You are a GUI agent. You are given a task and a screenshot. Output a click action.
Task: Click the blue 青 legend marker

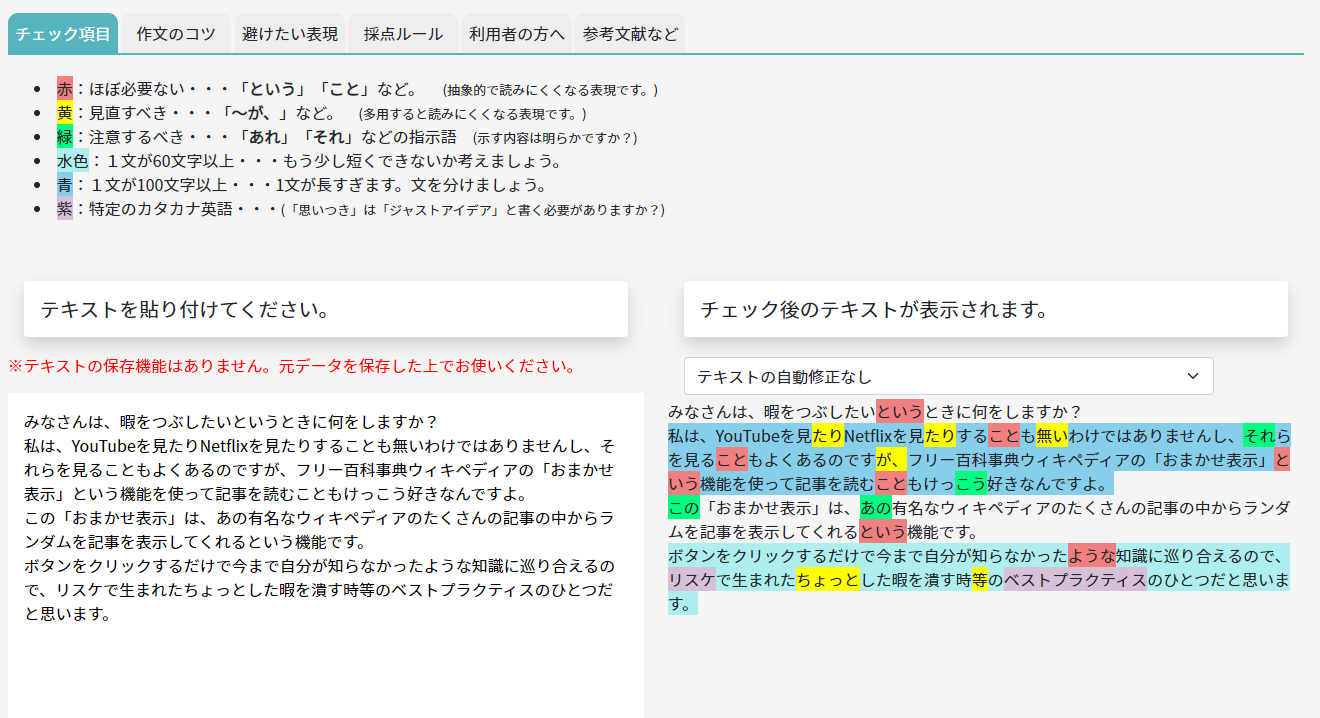coord(63,185)
